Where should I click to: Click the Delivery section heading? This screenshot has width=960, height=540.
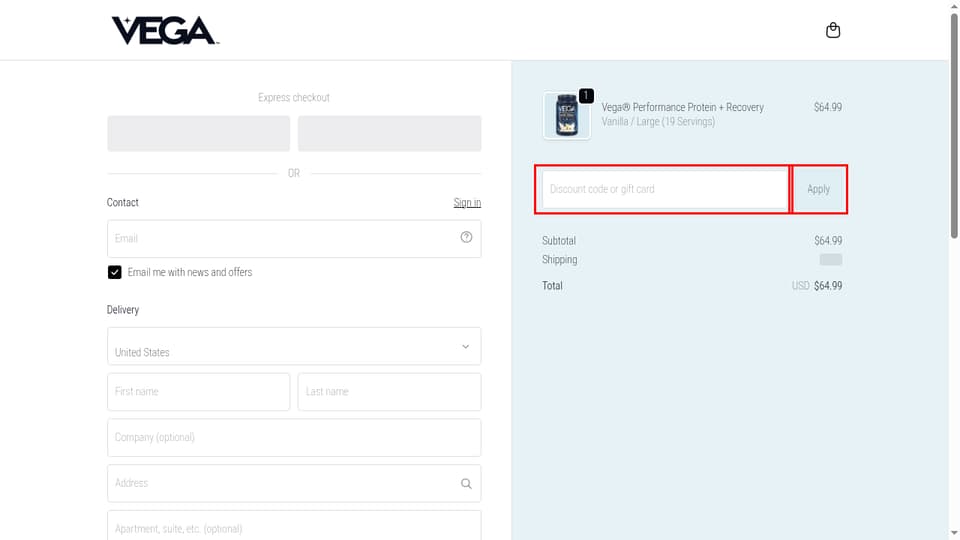(122, 310)
